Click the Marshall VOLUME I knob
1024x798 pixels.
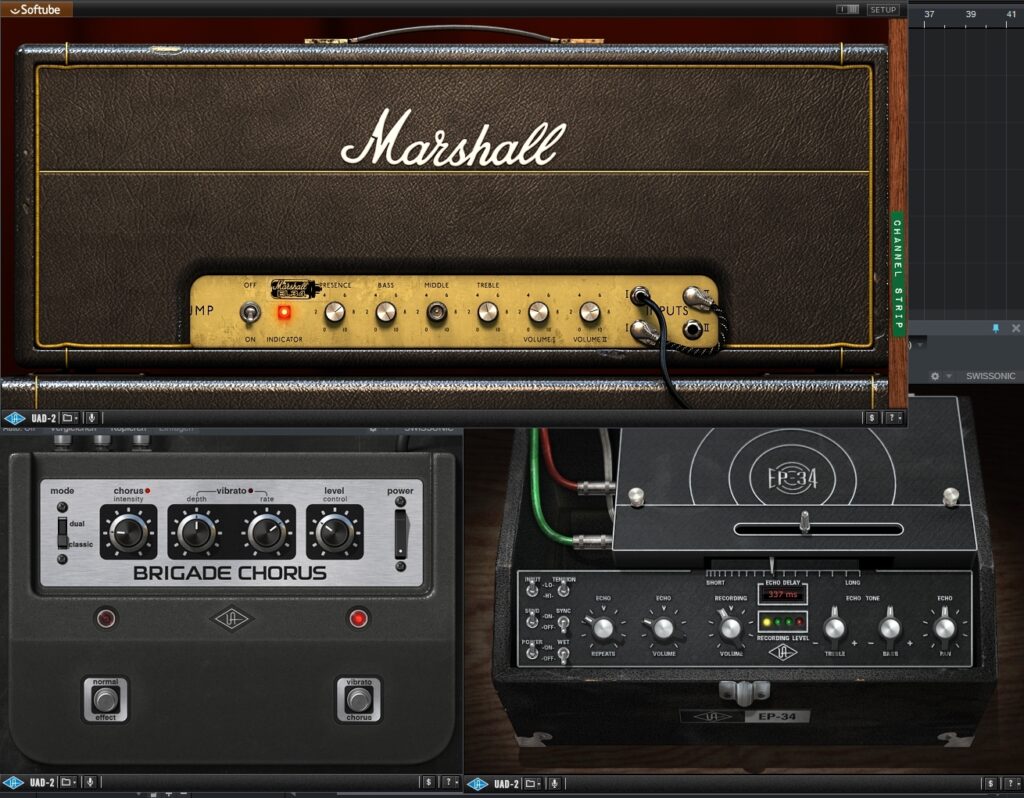pos(538,312)
